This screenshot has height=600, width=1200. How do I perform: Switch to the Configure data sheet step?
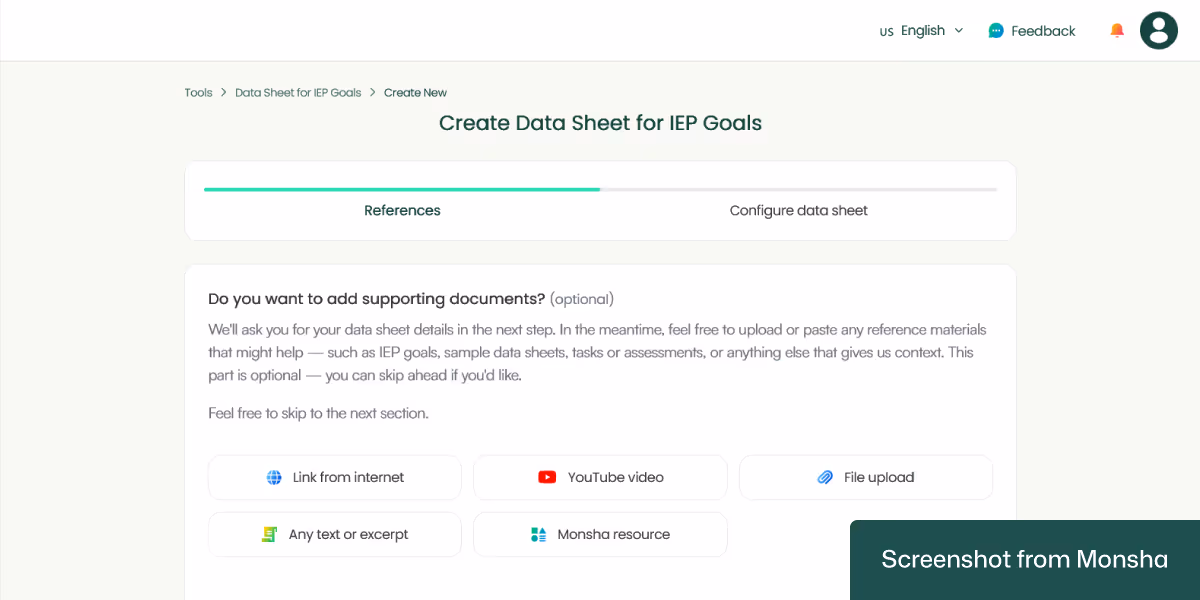point(798,211)
